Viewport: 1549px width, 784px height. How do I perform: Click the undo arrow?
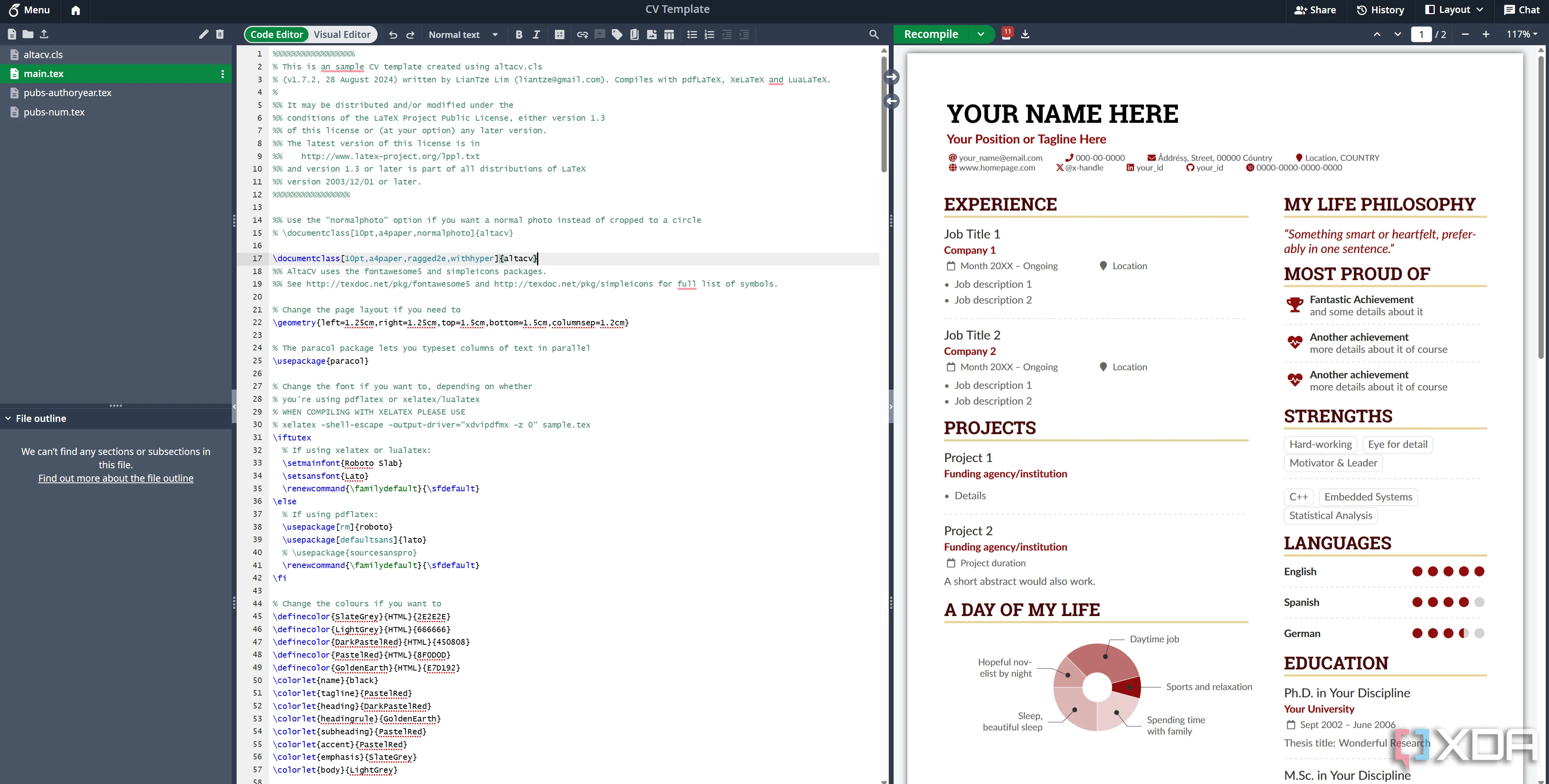(393, 35)
